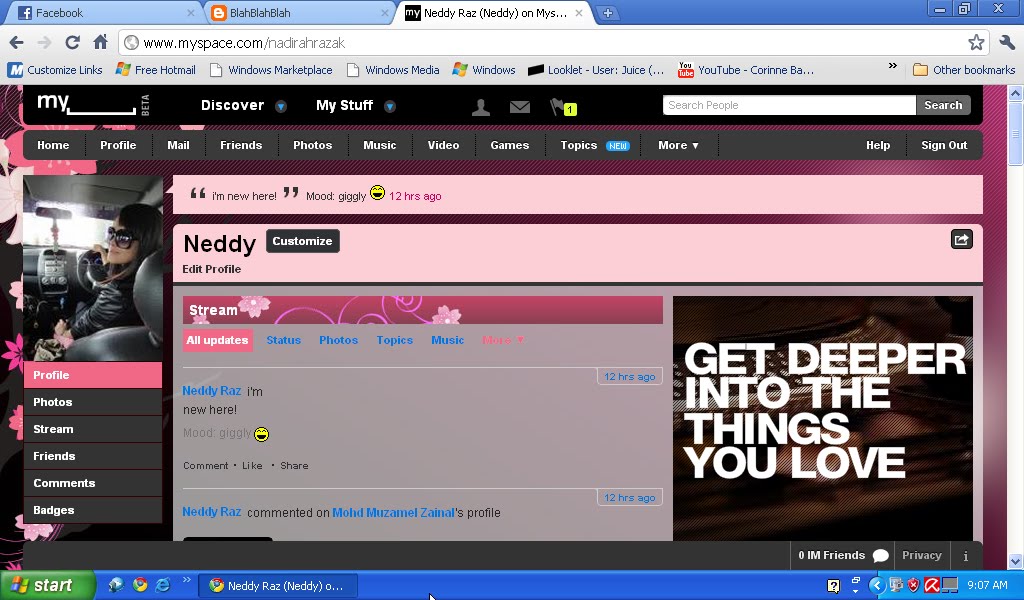Click Share under the status post

tap(294, 466)
